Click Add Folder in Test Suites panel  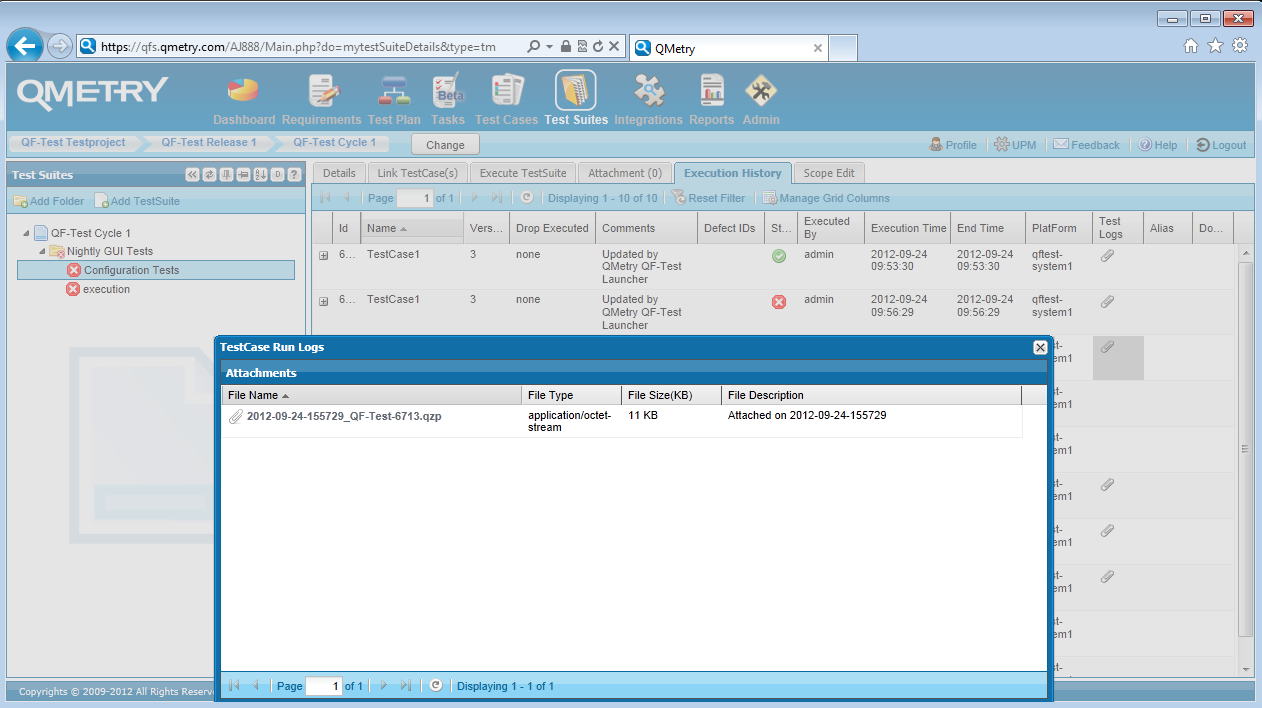[x=49, y=201]
